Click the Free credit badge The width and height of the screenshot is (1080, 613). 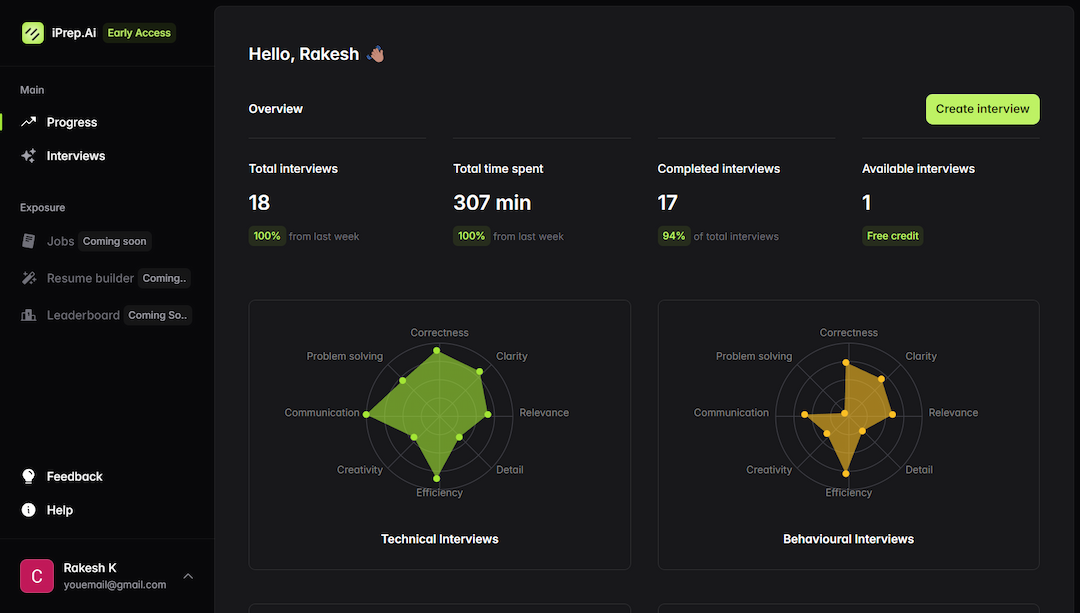(x=892, y=236)
